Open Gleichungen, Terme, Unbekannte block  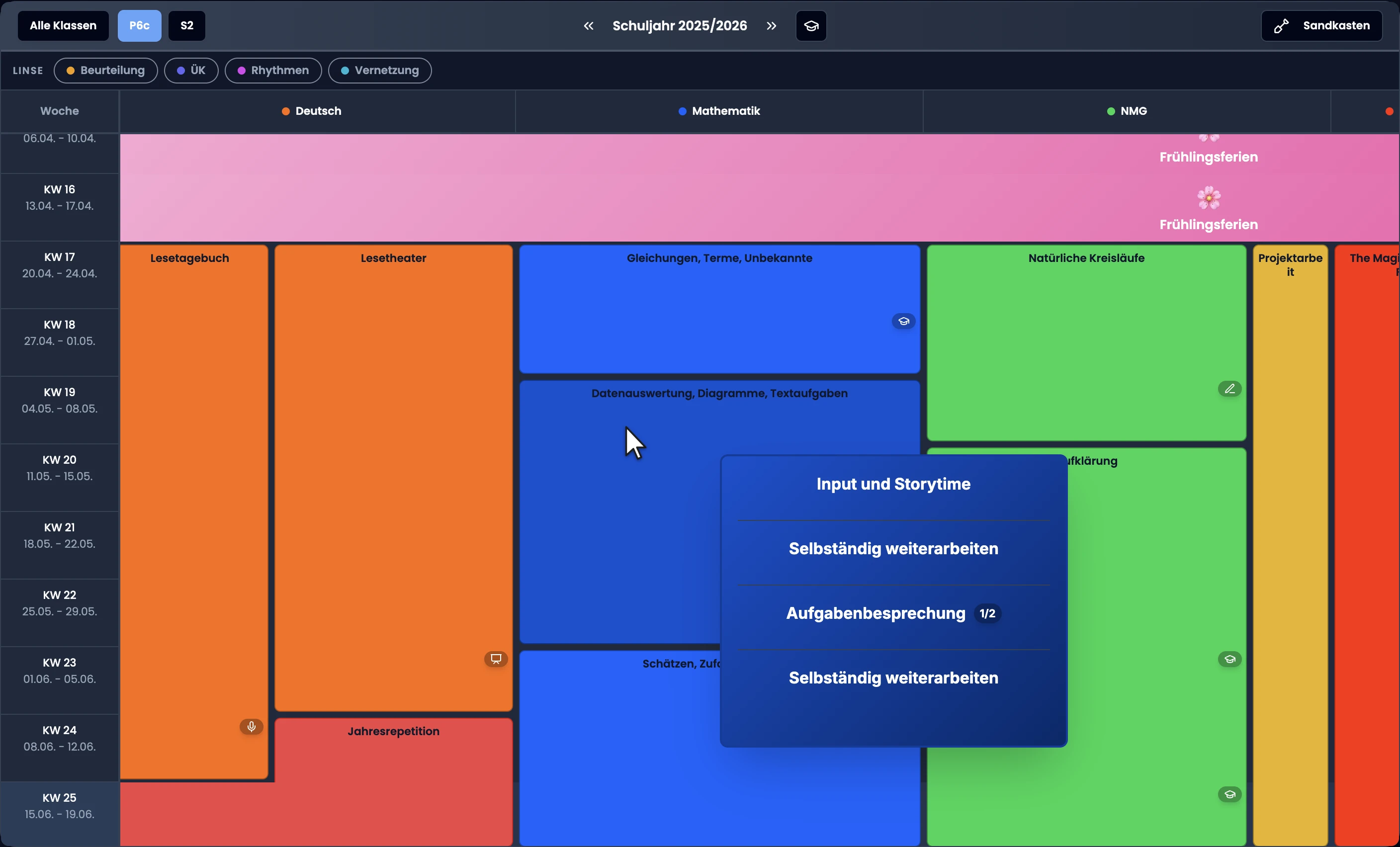coord(719,309)
